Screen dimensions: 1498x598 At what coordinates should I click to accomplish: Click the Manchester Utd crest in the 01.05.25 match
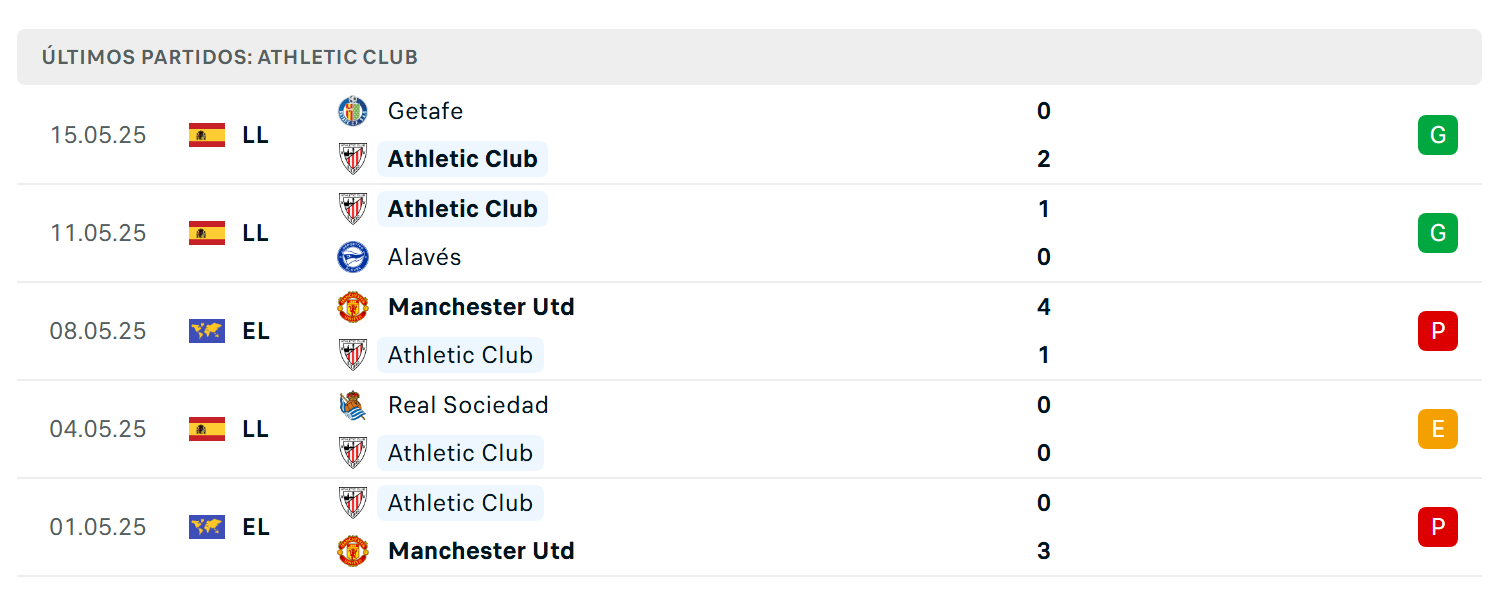point(353,551)
